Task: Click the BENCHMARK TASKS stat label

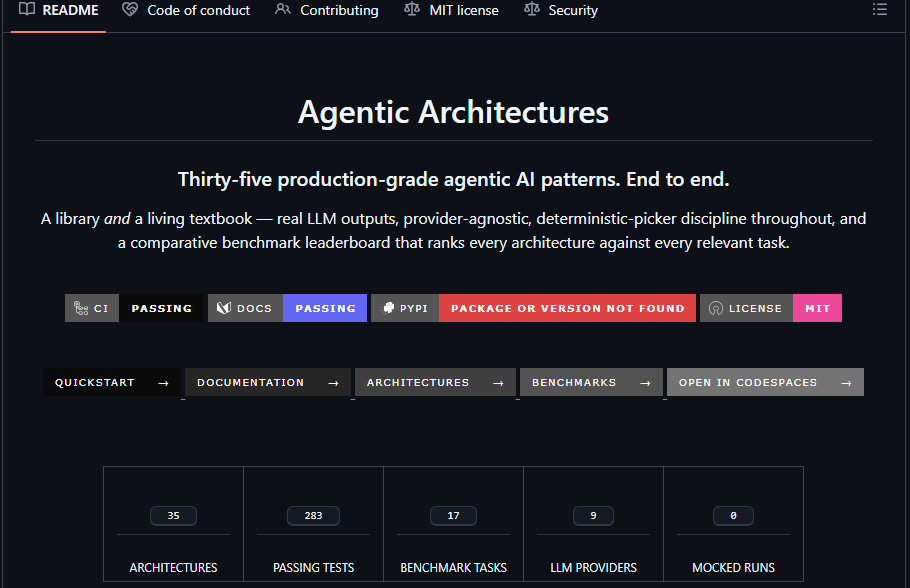Action: 453,568
